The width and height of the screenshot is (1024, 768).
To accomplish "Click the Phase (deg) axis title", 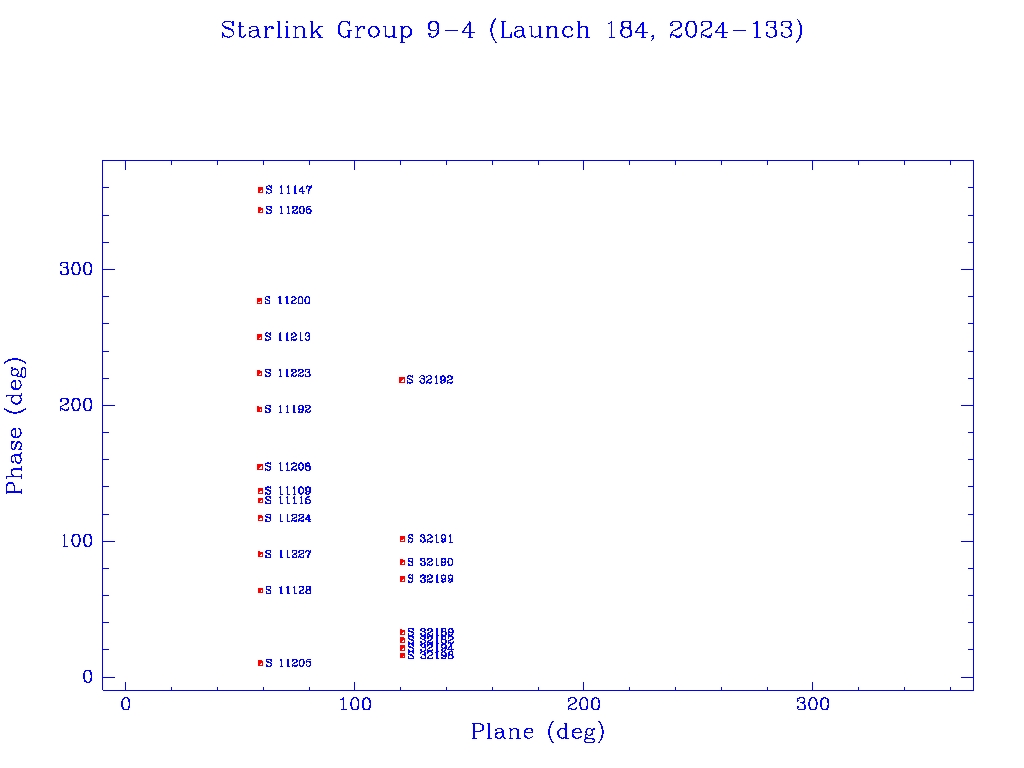I will tap(14, 426).
